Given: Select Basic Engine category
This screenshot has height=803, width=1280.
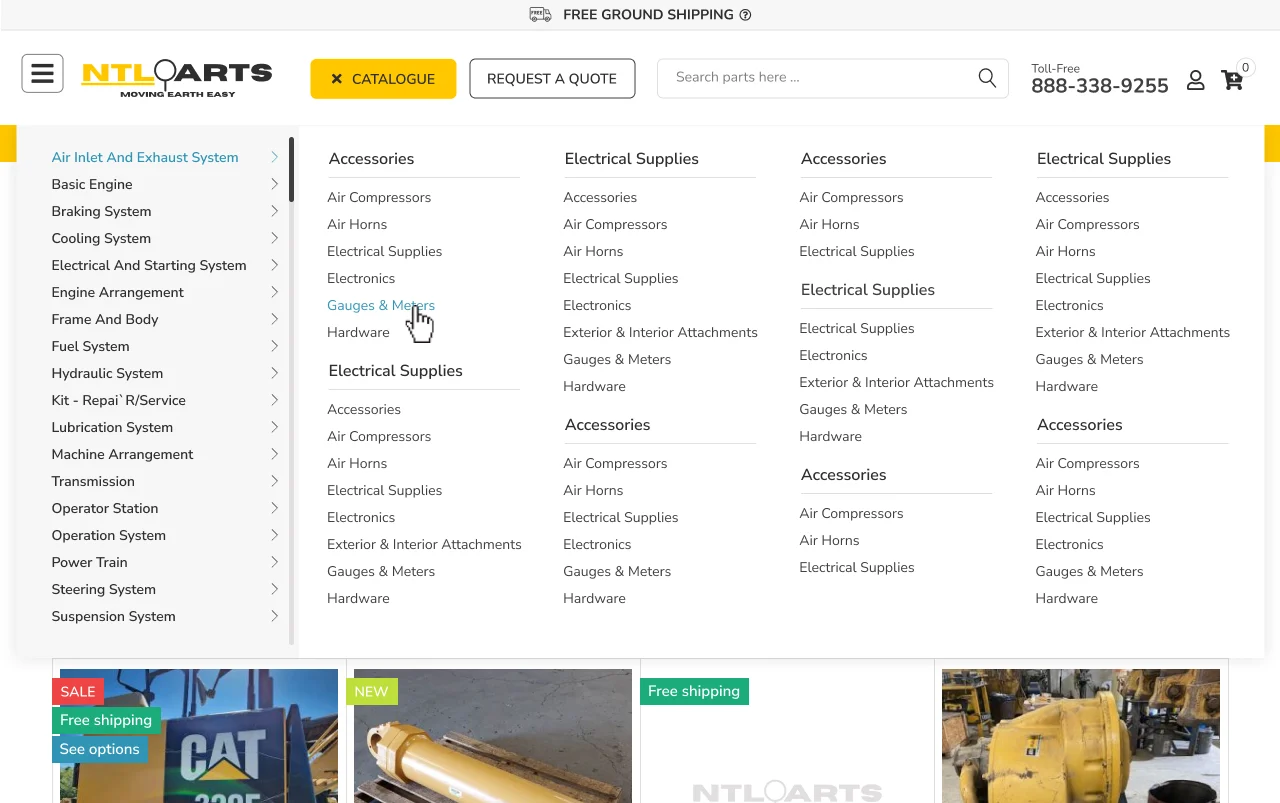Looking at the screenshot, I should pyautogui.click(x=92, y=184).
